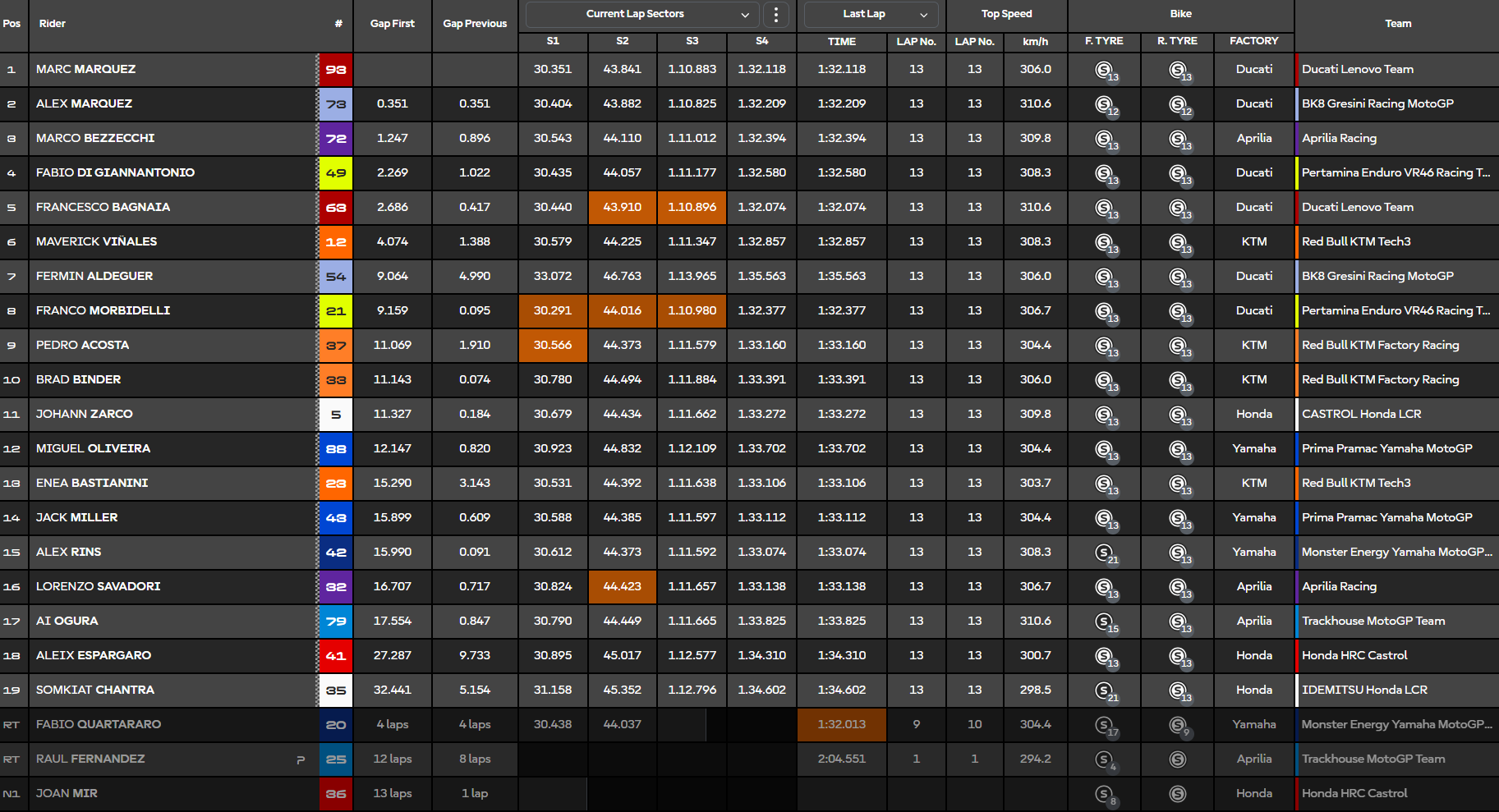Click Marc Marquez's front tyre icon

click(x=1105, y=70)
